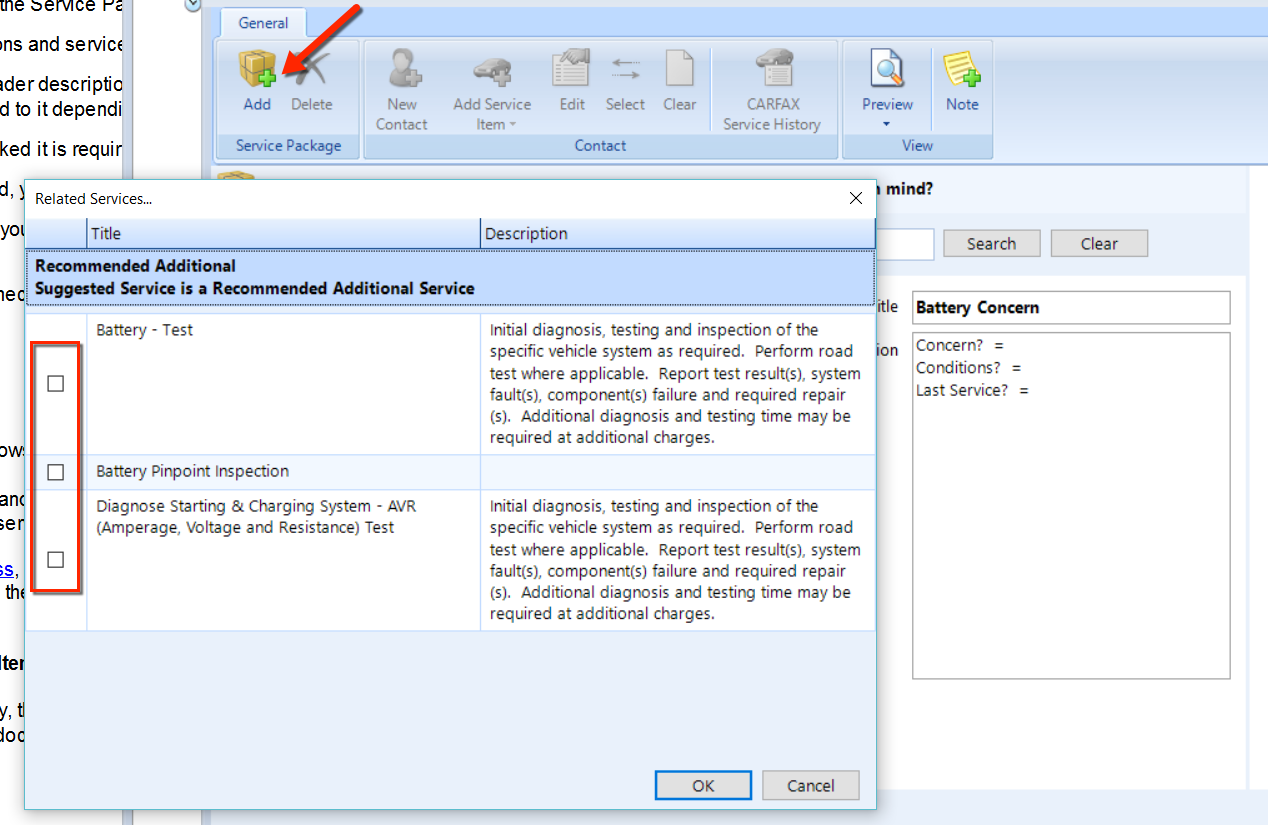
Task: Sort by the Title column header
Action: (283, 234)
